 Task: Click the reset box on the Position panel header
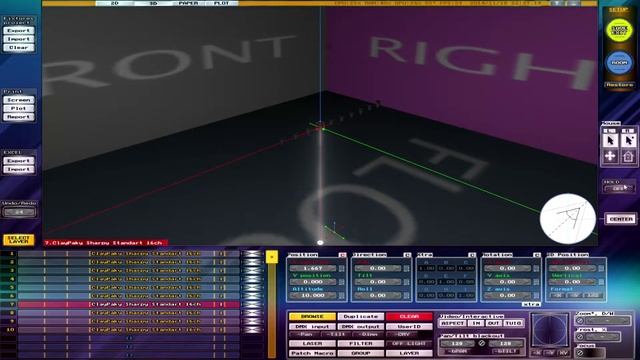coord(342,255)
